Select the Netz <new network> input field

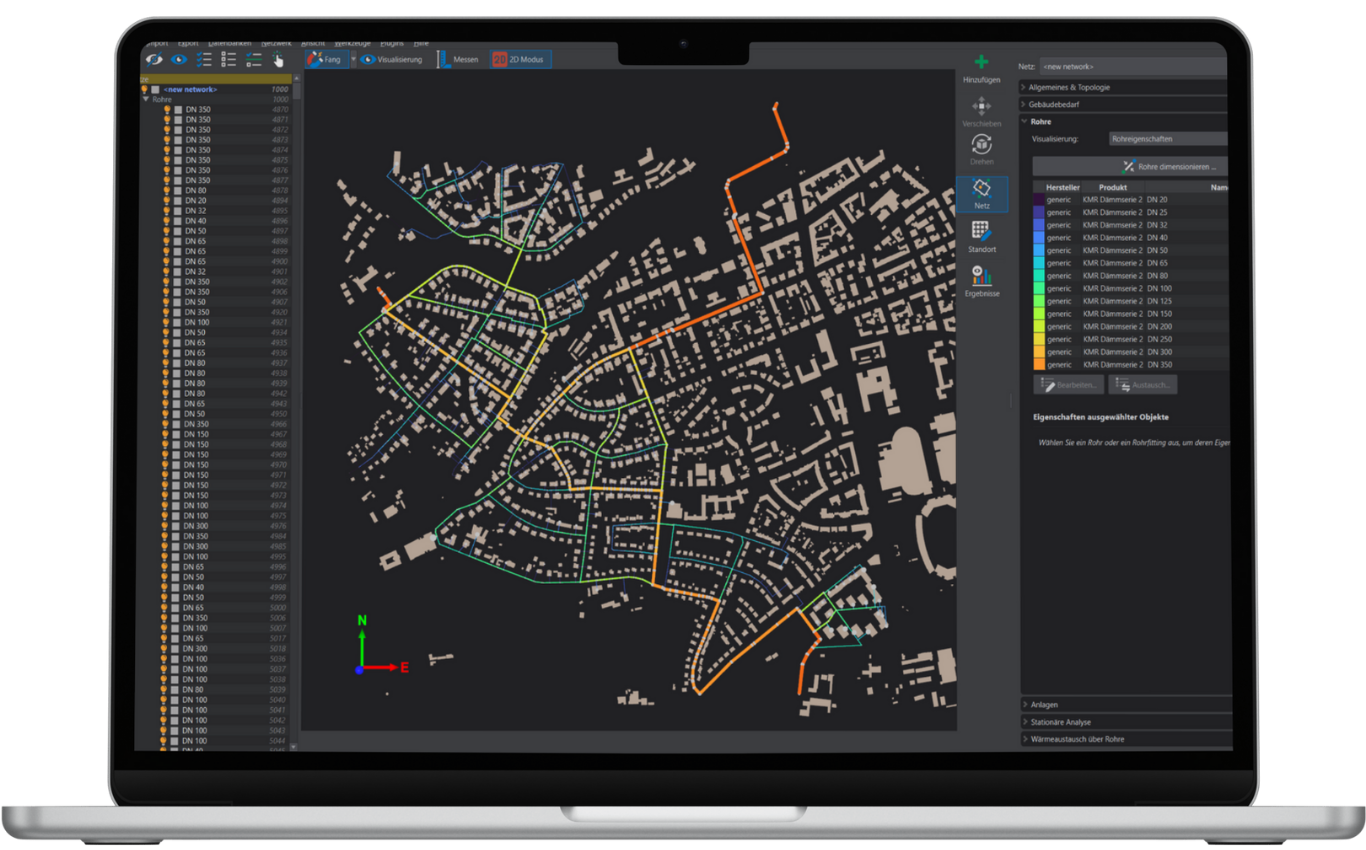[1133, 66]
